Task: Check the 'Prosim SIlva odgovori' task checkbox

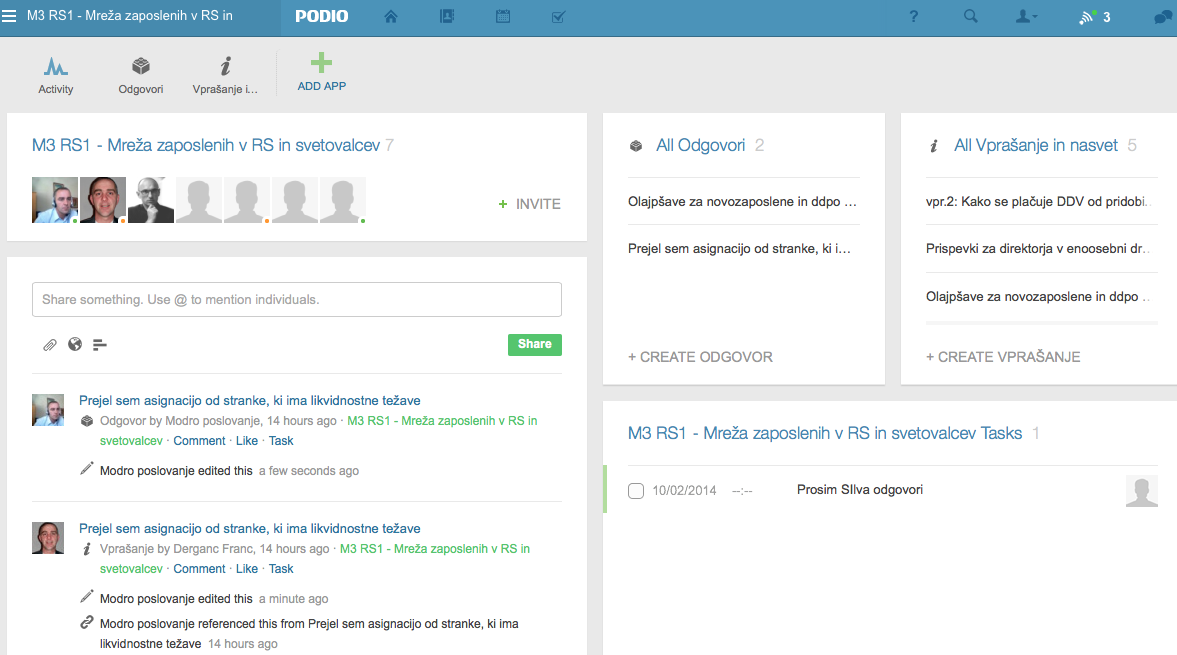Action: 636,491
